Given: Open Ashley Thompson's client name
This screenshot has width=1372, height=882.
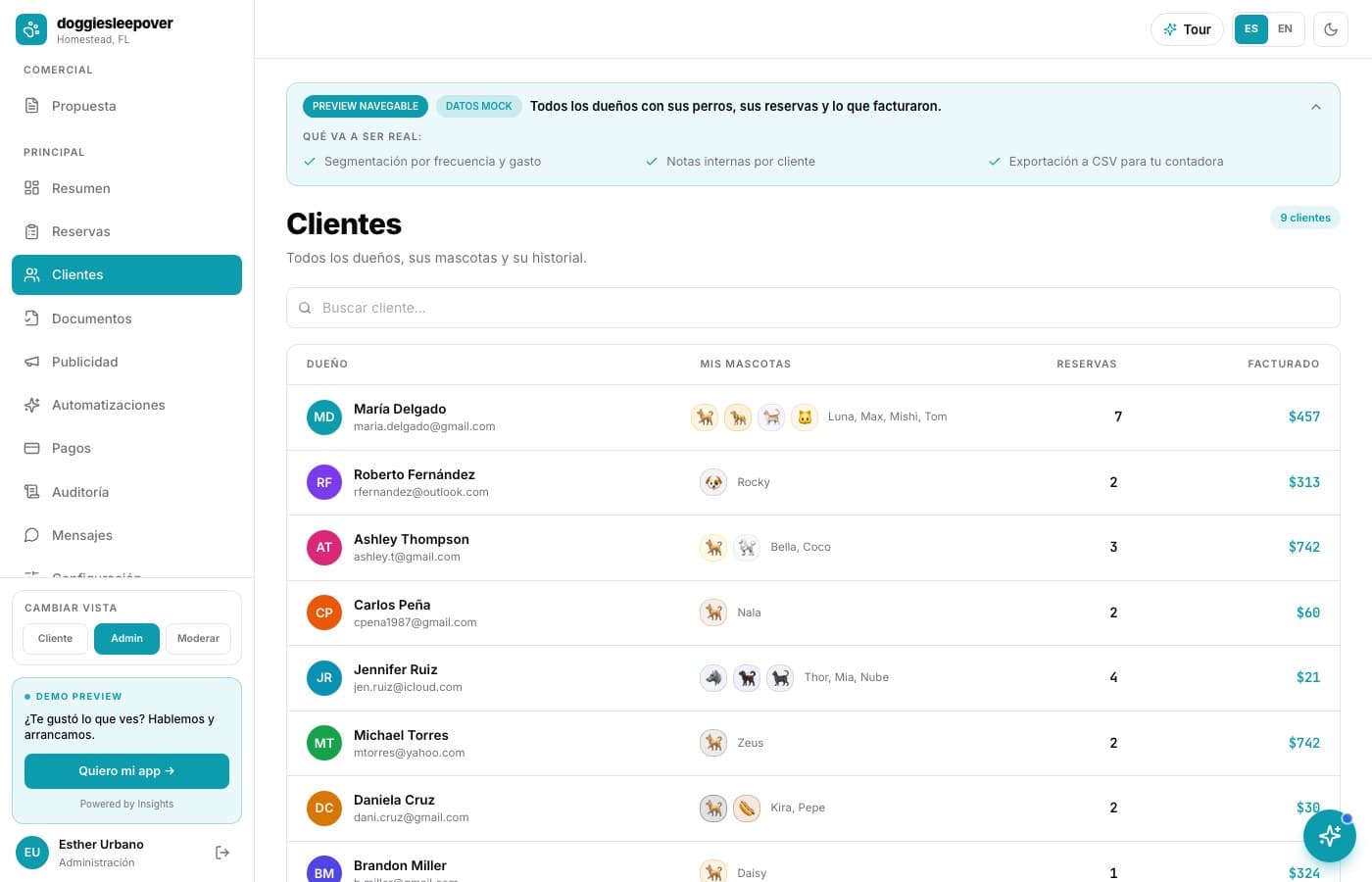Looking at the screenshot, I should 412,539.
